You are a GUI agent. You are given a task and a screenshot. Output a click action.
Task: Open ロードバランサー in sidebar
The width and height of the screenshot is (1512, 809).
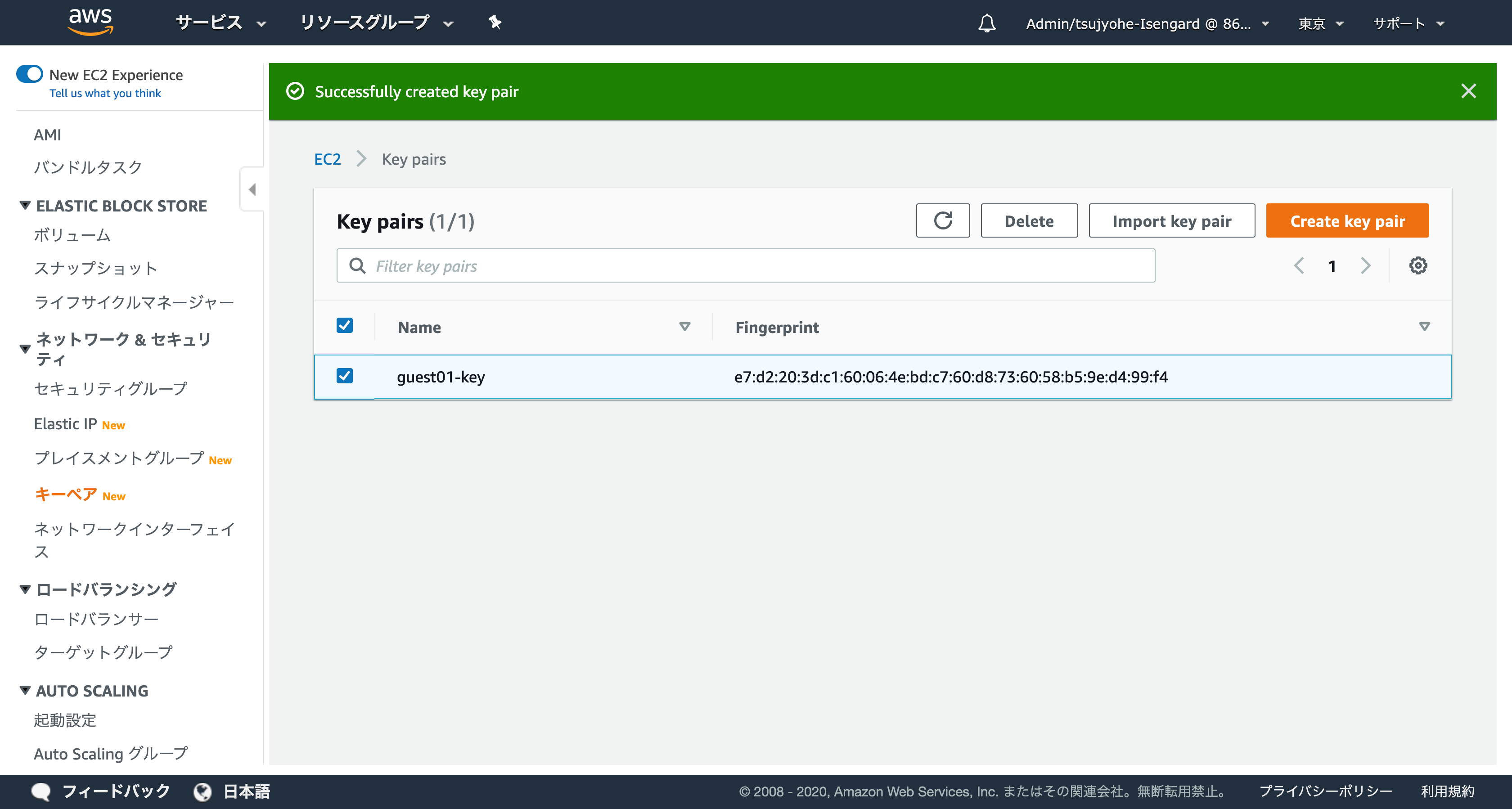pos(96,619)
